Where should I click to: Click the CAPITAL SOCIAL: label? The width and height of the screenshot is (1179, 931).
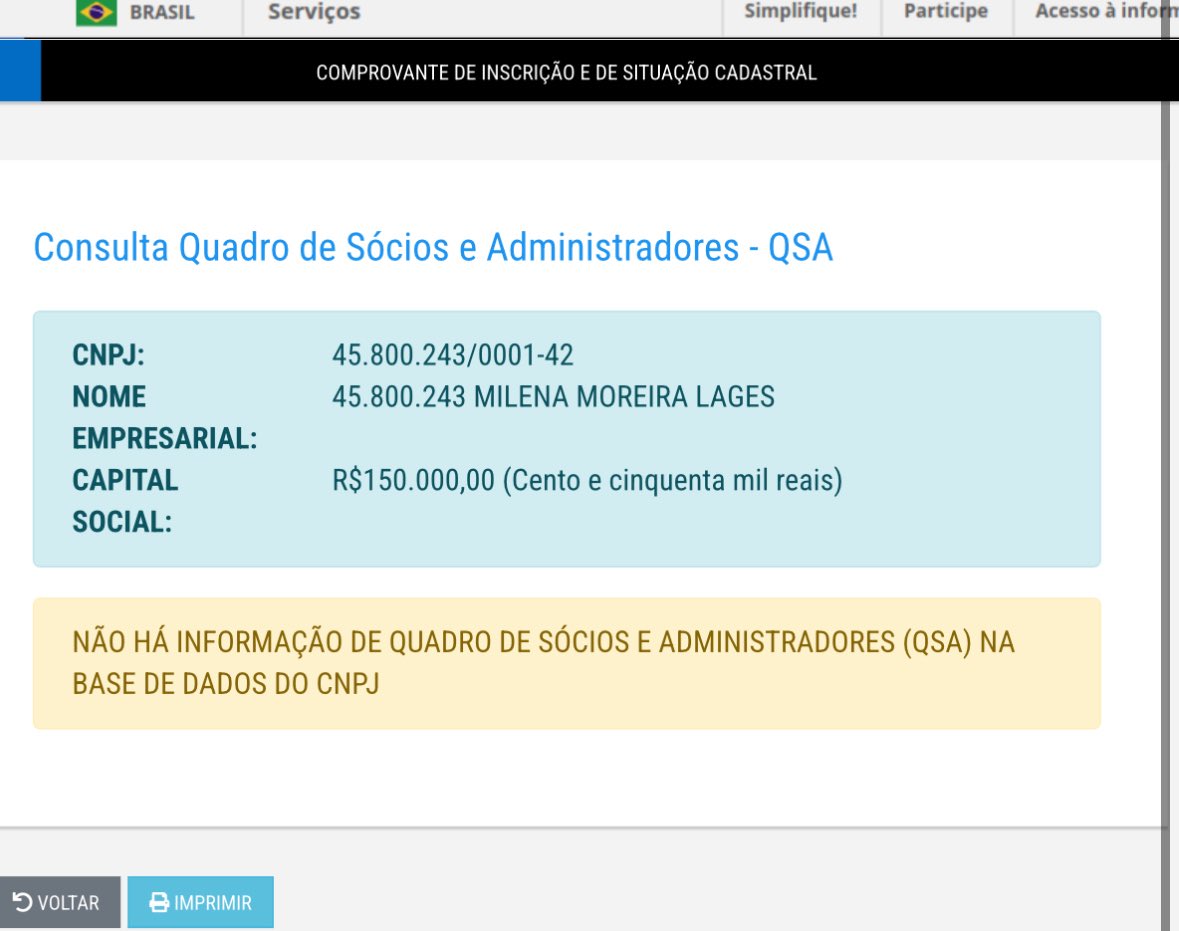(125, 501)
